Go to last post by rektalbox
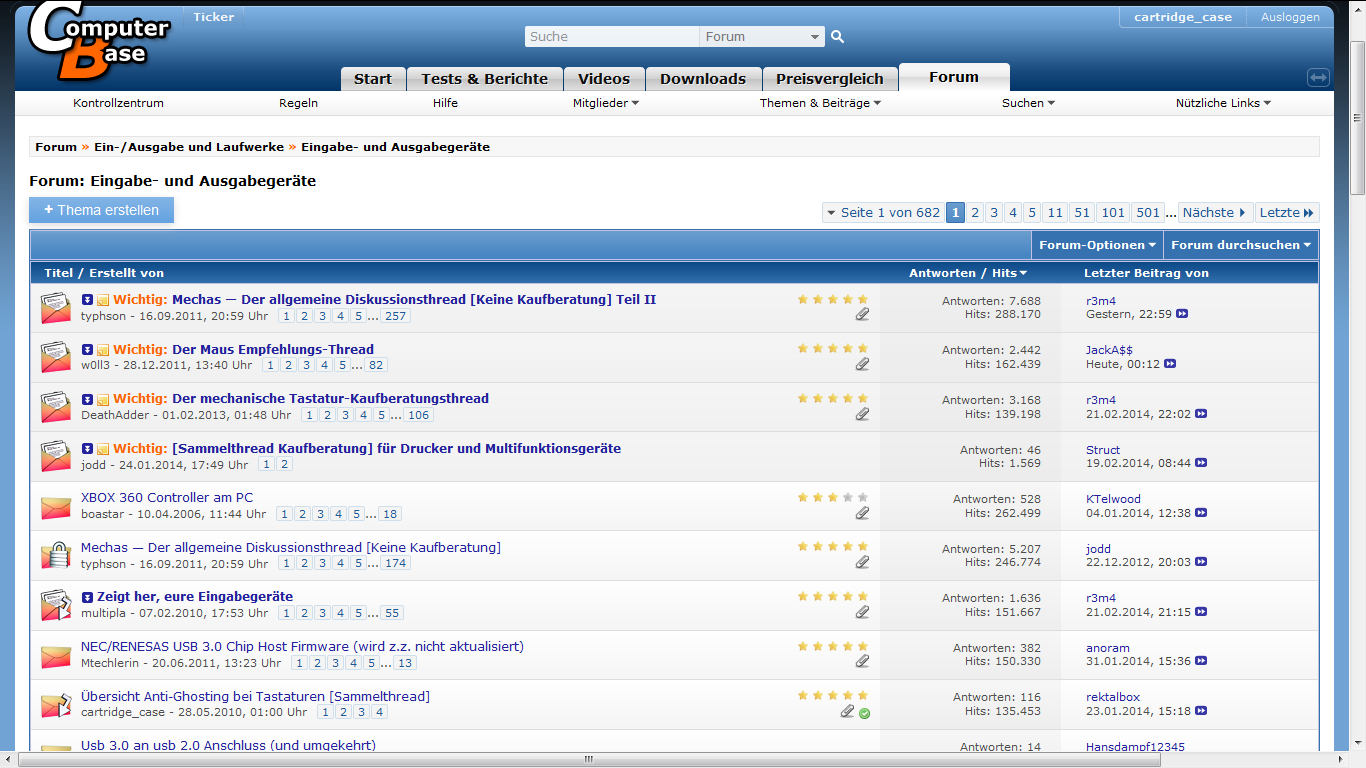 tap(1201, 711)
